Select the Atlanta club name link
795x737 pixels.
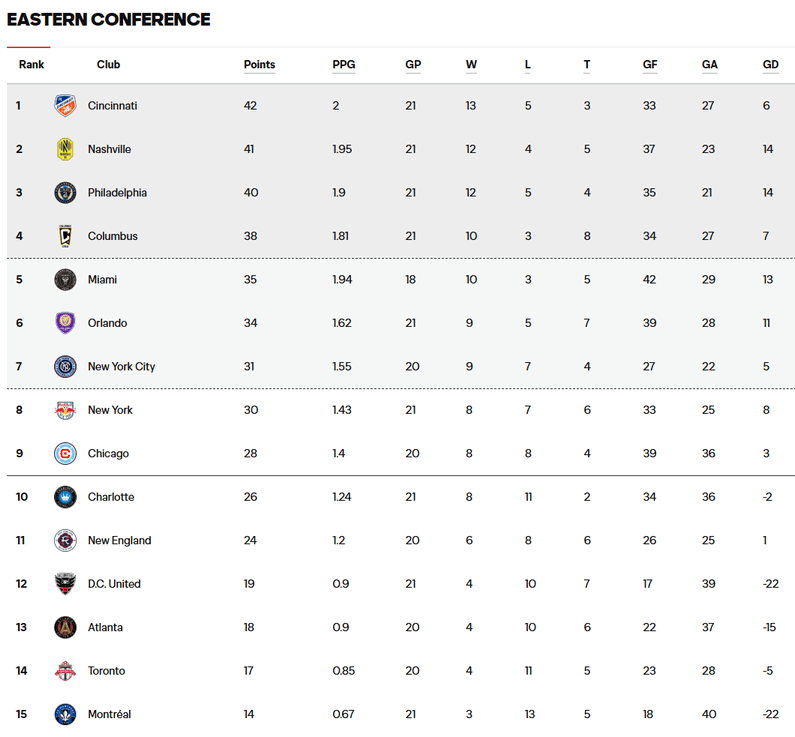coord(105,628)
